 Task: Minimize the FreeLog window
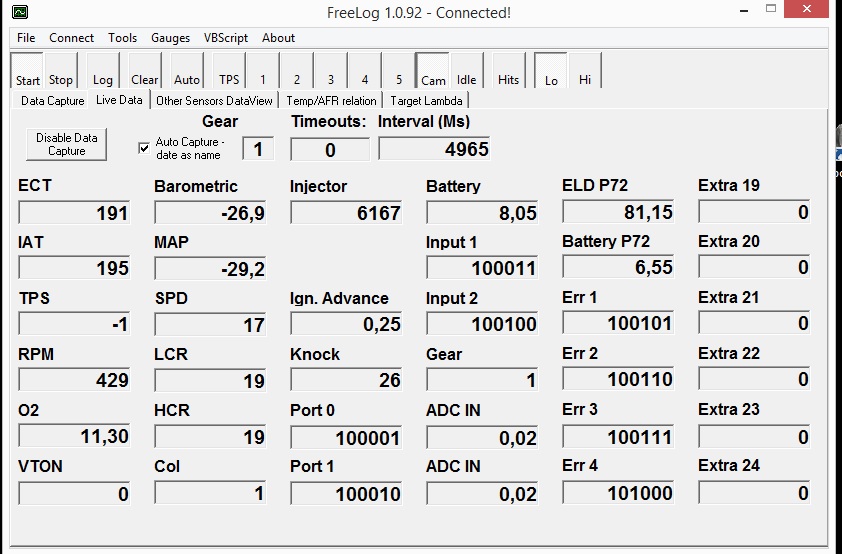744,10
